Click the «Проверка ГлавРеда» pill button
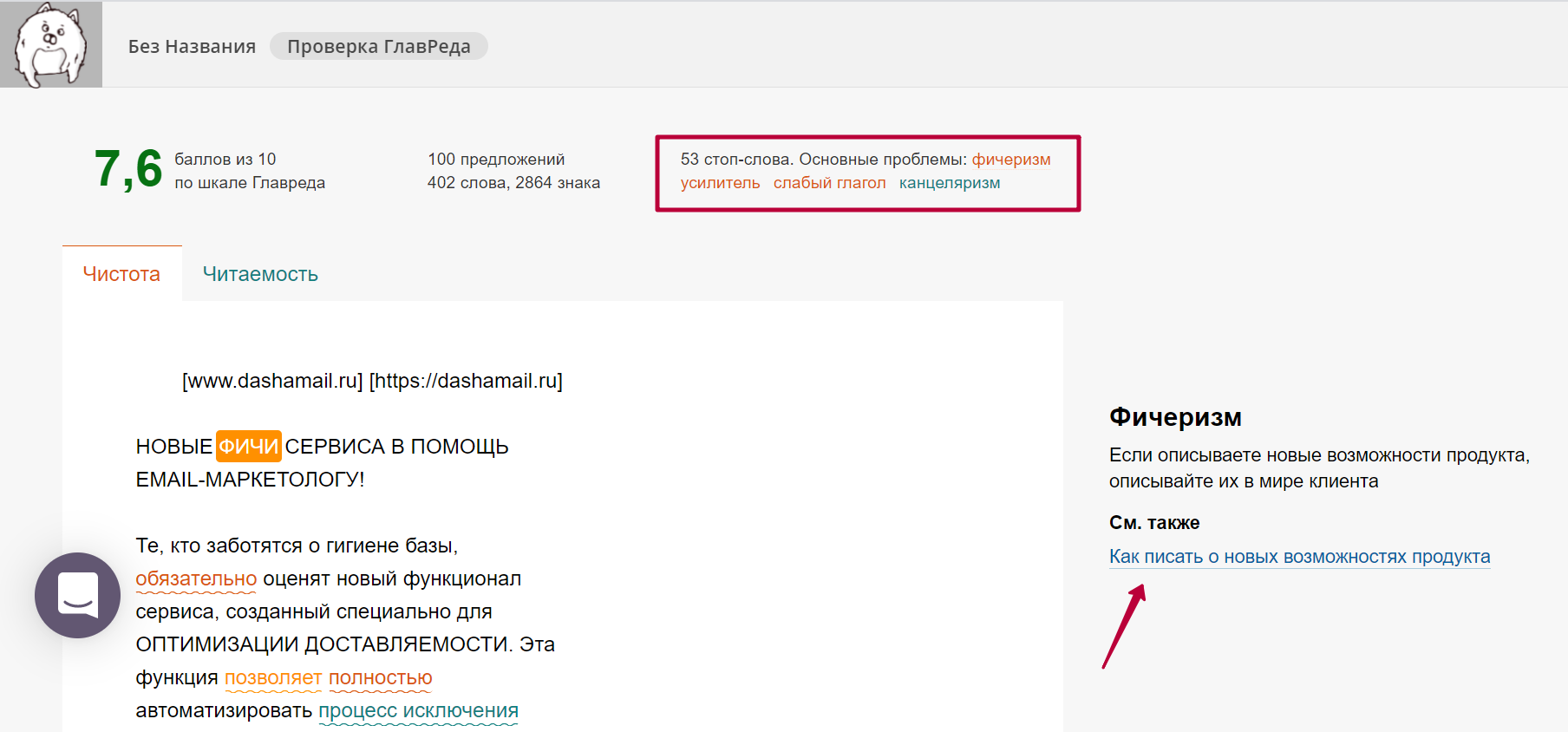This screenshot has width=1568, height=732. 379,46
